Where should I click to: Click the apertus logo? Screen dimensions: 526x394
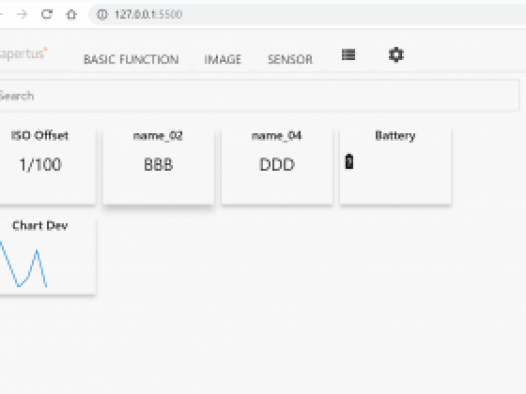[x=23, y=54]
